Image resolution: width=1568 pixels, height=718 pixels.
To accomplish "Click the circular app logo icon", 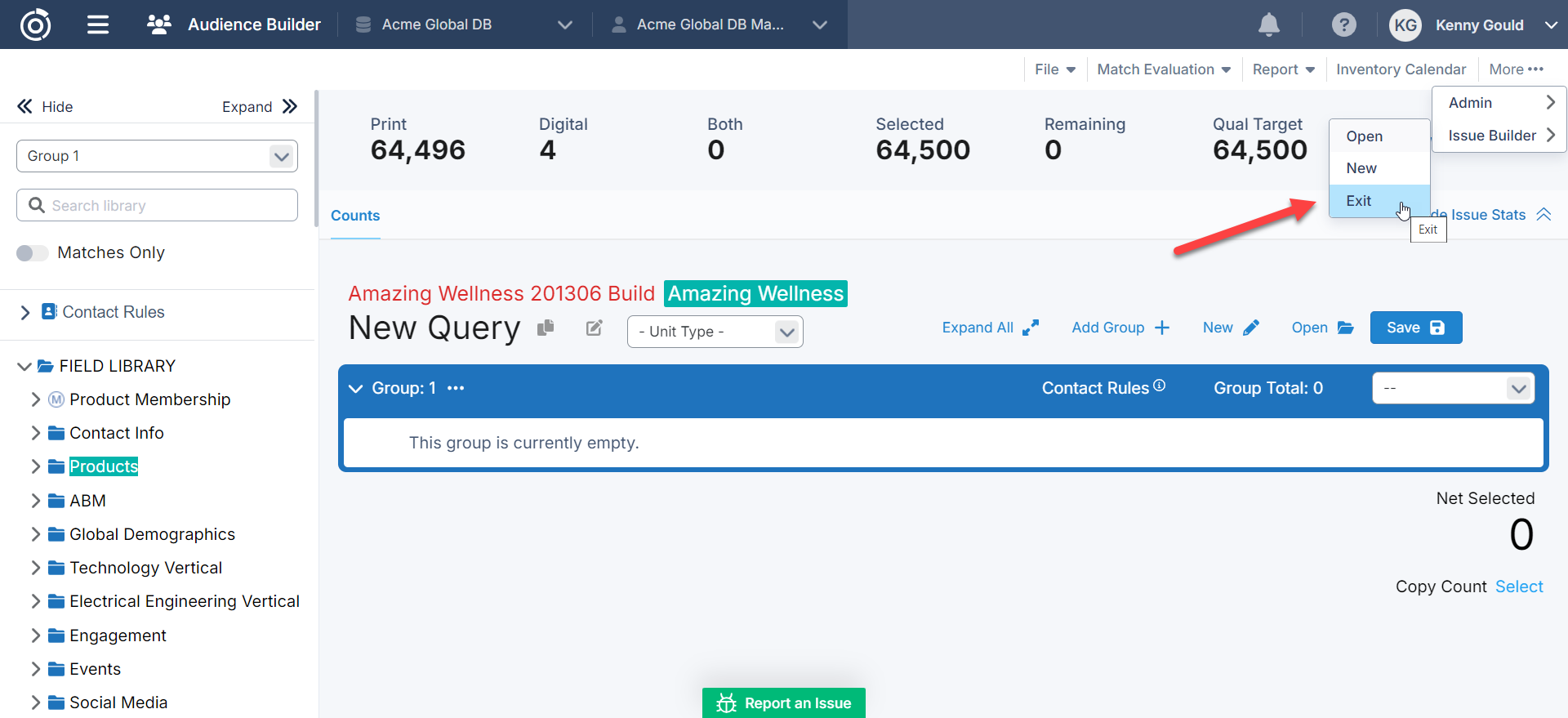I will pyautogui.click(x=35, y=25).
